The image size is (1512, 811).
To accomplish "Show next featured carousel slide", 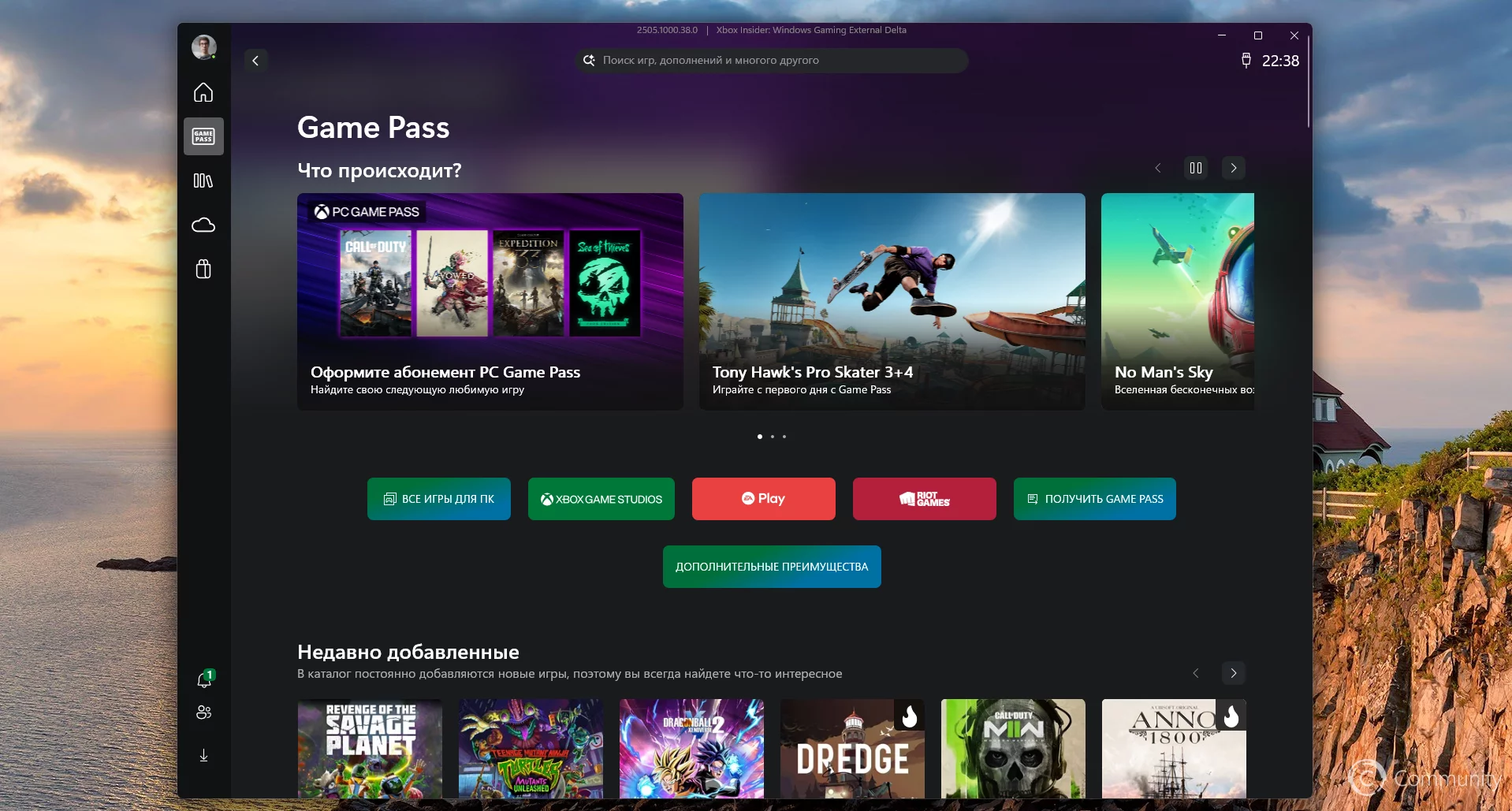I will pos(1234,168).
